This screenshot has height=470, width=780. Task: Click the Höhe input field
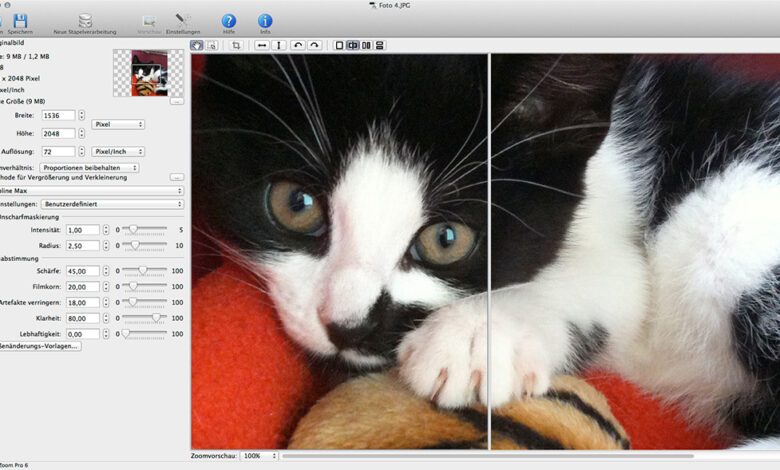[58, 133]
